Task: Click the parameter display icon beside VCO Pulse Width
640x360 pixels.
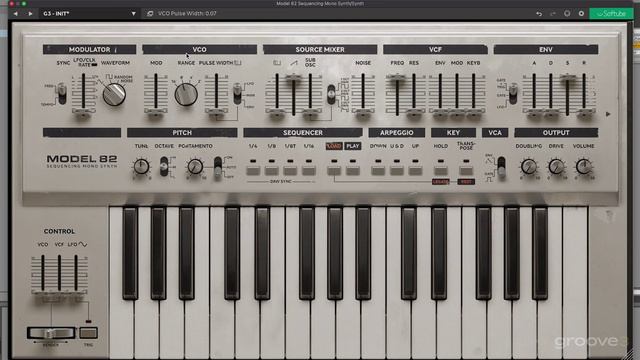Action: pos(150,13)
